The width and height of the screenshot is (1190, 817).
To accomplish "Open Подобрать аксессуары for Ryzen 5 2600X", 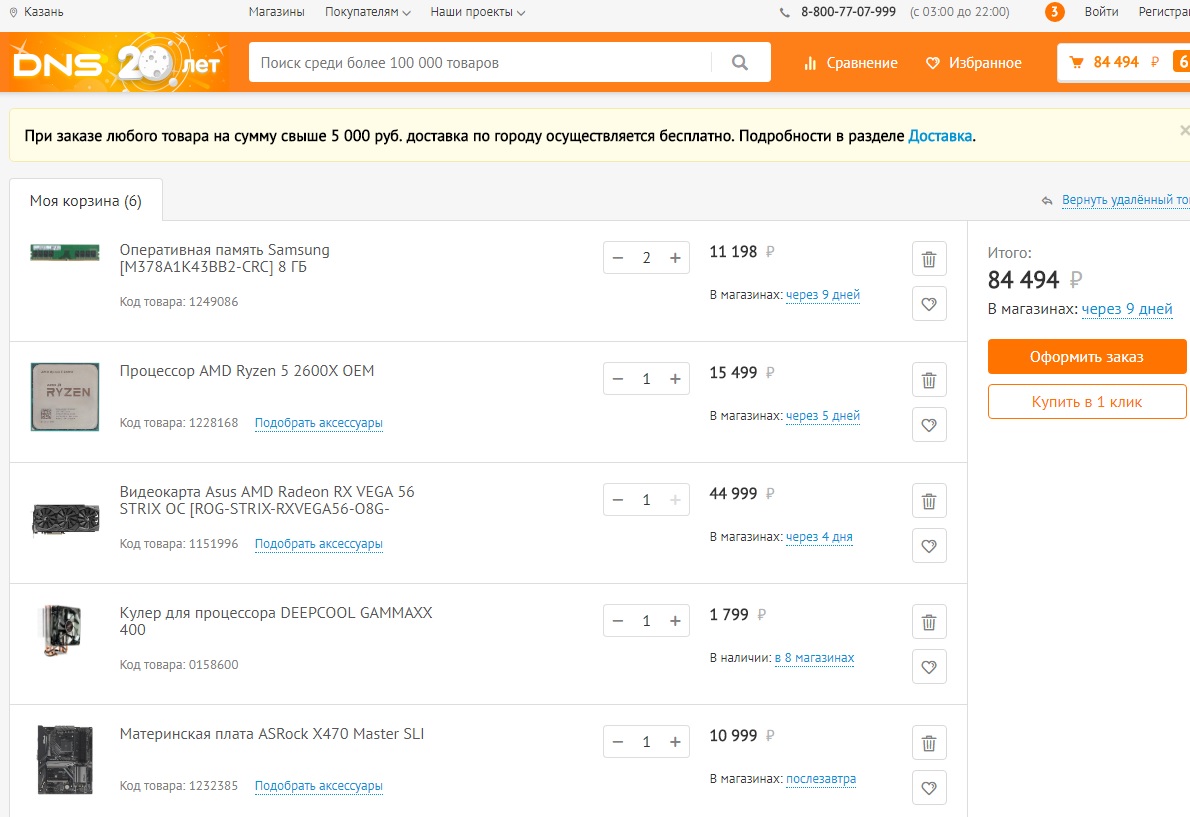I will tap(319, 423).
